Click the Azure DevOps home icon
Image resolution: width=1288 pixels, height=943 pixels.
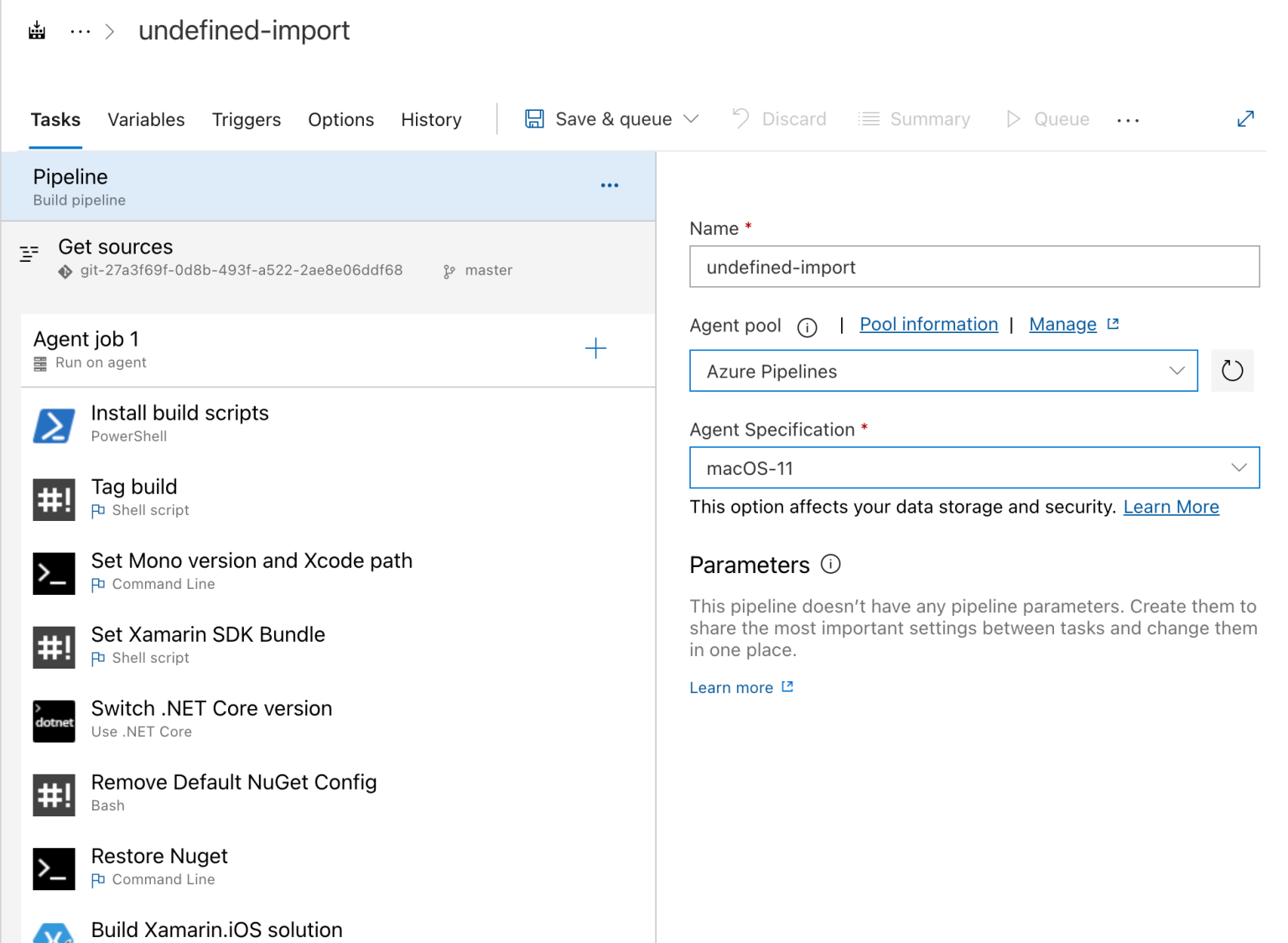tap(36, 30)
